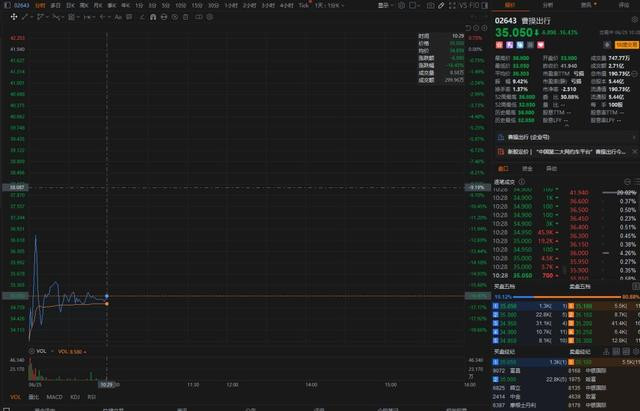640x411 pixels.
Task: Open the 企业号 company account row
Action: coord(566,137)
